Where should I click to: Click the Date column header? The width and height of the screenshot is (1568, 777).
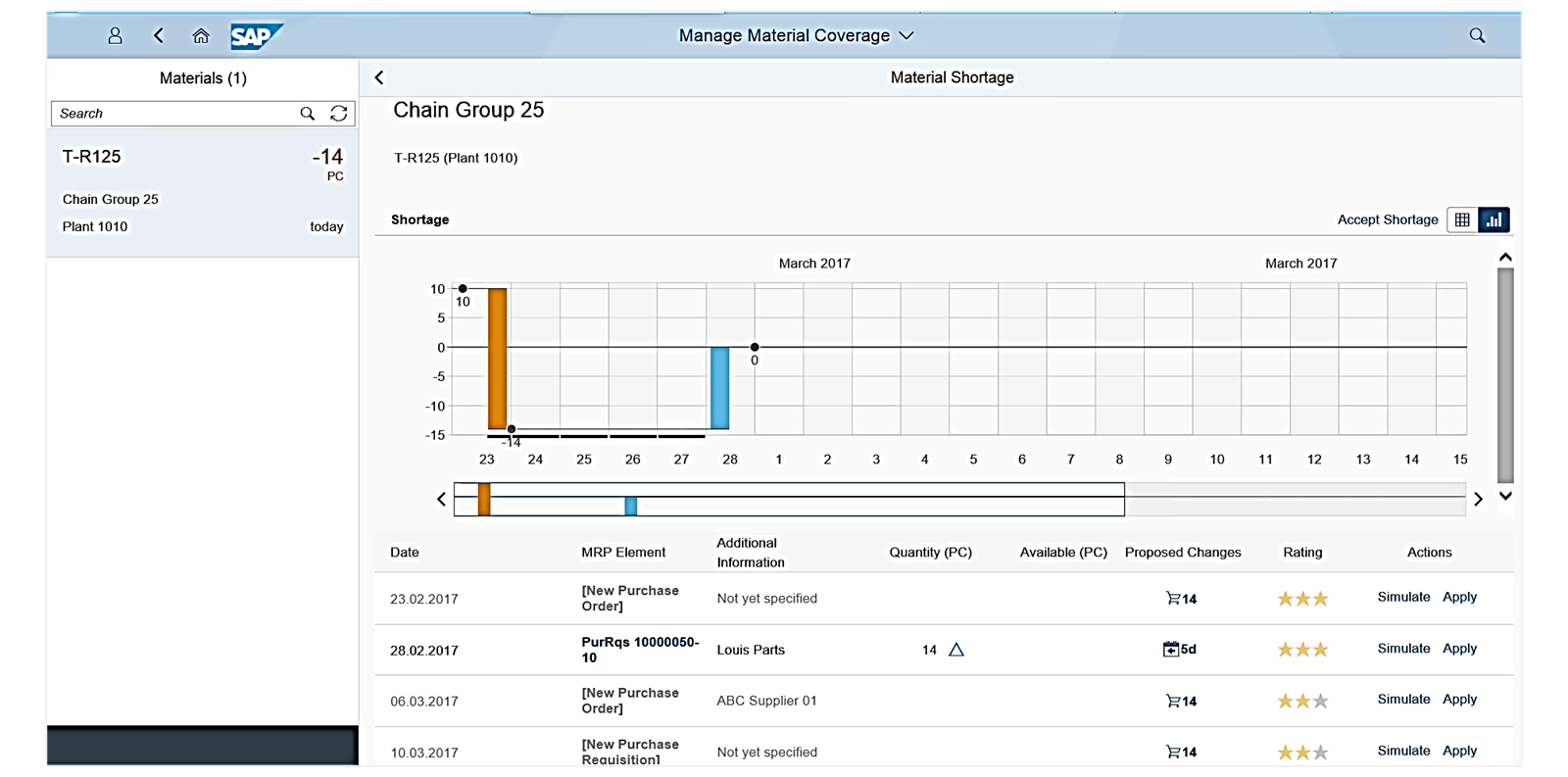point(405,553)
